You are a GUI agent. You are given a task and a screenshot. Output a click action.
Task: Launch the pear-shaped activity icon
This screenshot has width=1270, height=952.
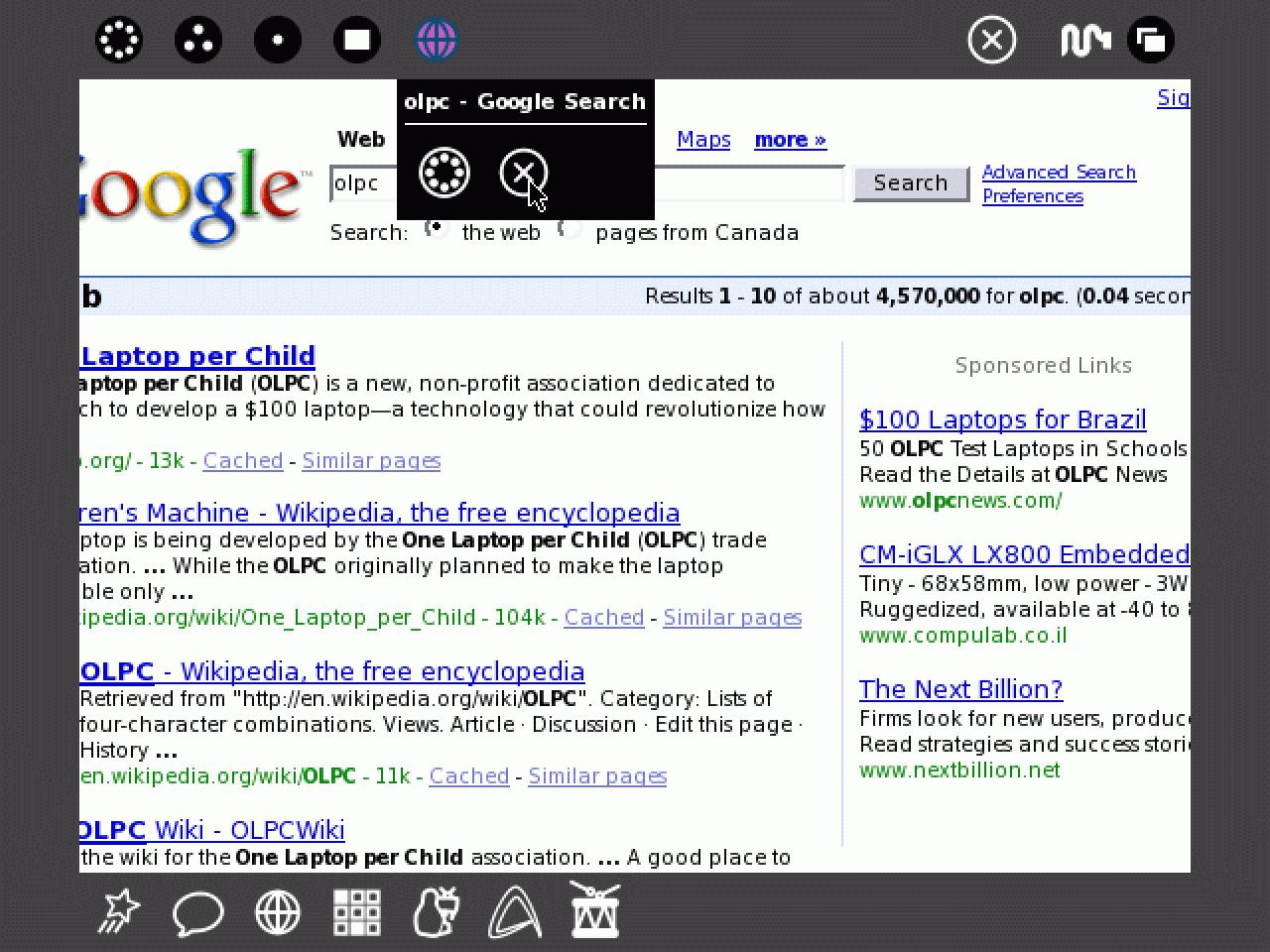437,912
